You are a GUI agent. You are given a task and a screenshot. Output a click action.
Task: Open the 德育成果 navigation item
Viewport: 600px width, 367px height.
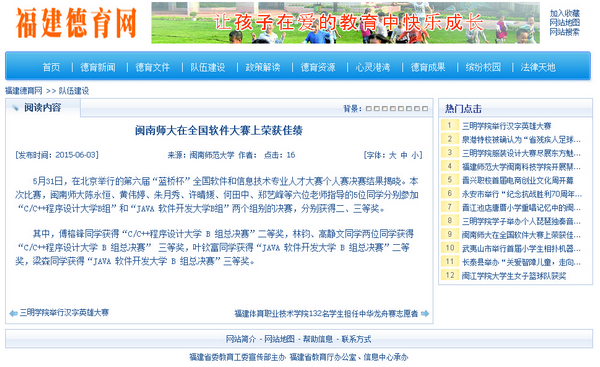point(428,67)
